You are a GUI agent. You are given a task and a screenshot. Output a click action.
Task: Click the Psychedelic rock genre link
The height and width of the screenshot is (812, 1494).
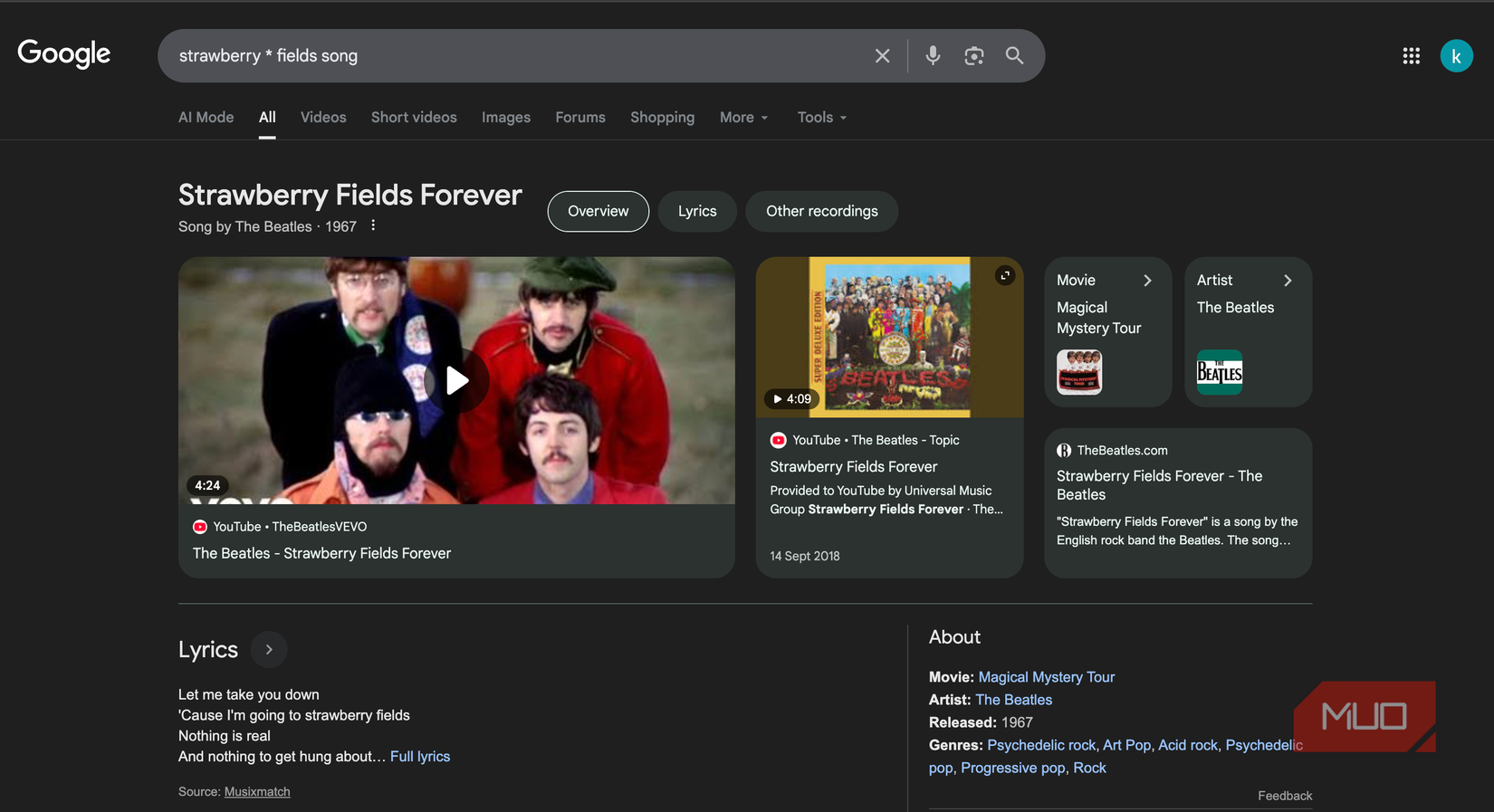[x=1040, y=745]
